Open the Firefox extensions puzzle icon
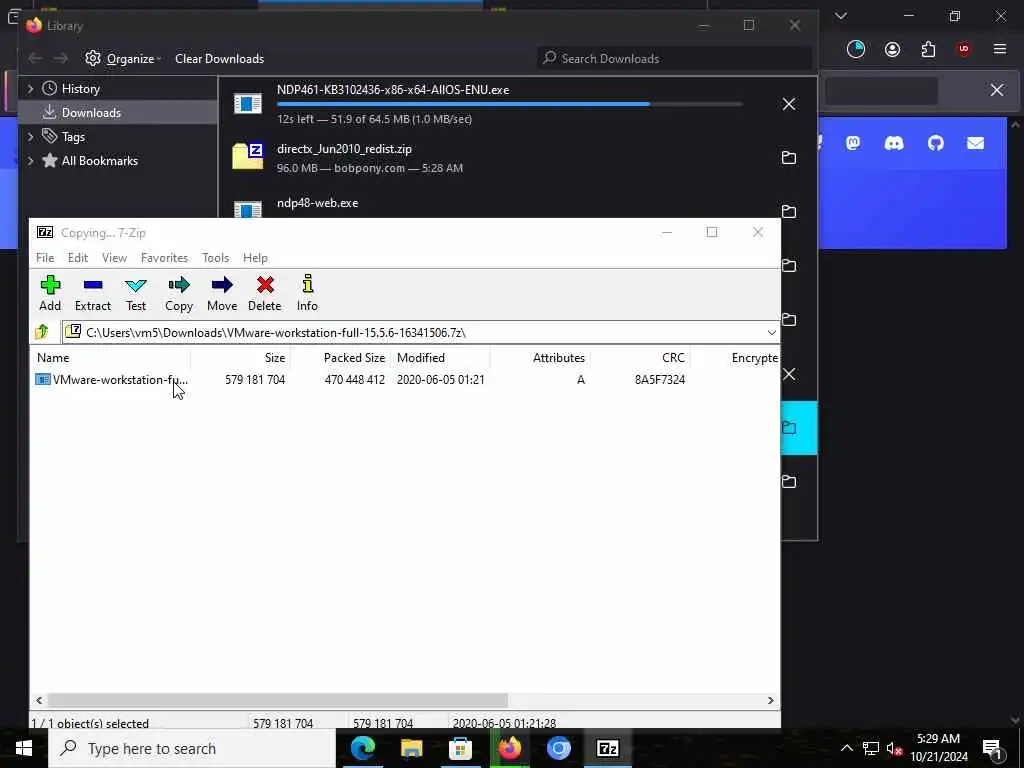 click(928, 49)
